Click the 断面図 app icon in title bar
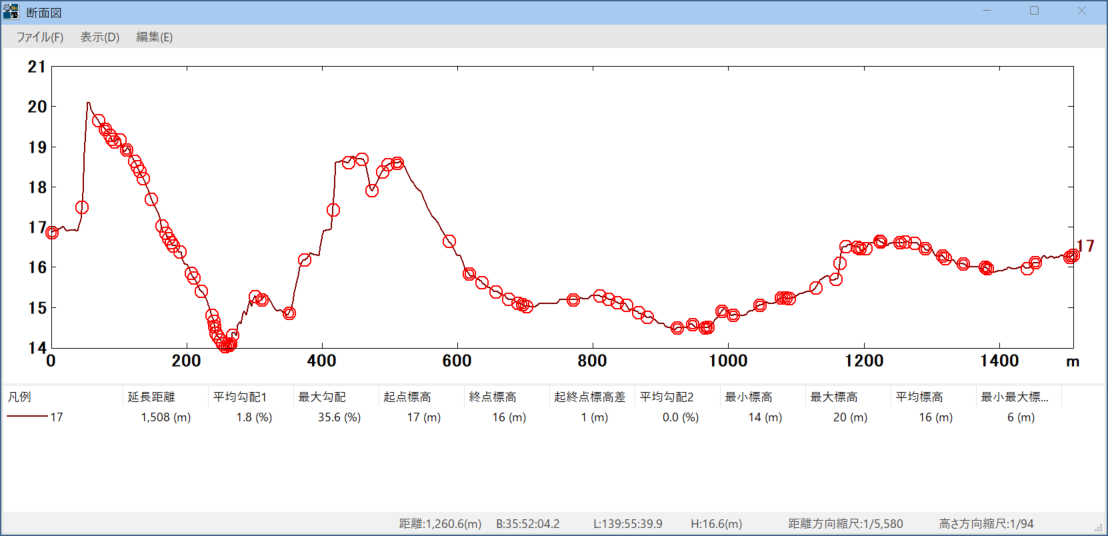The width and height of the screenshot is (1108, 536). 11,11
